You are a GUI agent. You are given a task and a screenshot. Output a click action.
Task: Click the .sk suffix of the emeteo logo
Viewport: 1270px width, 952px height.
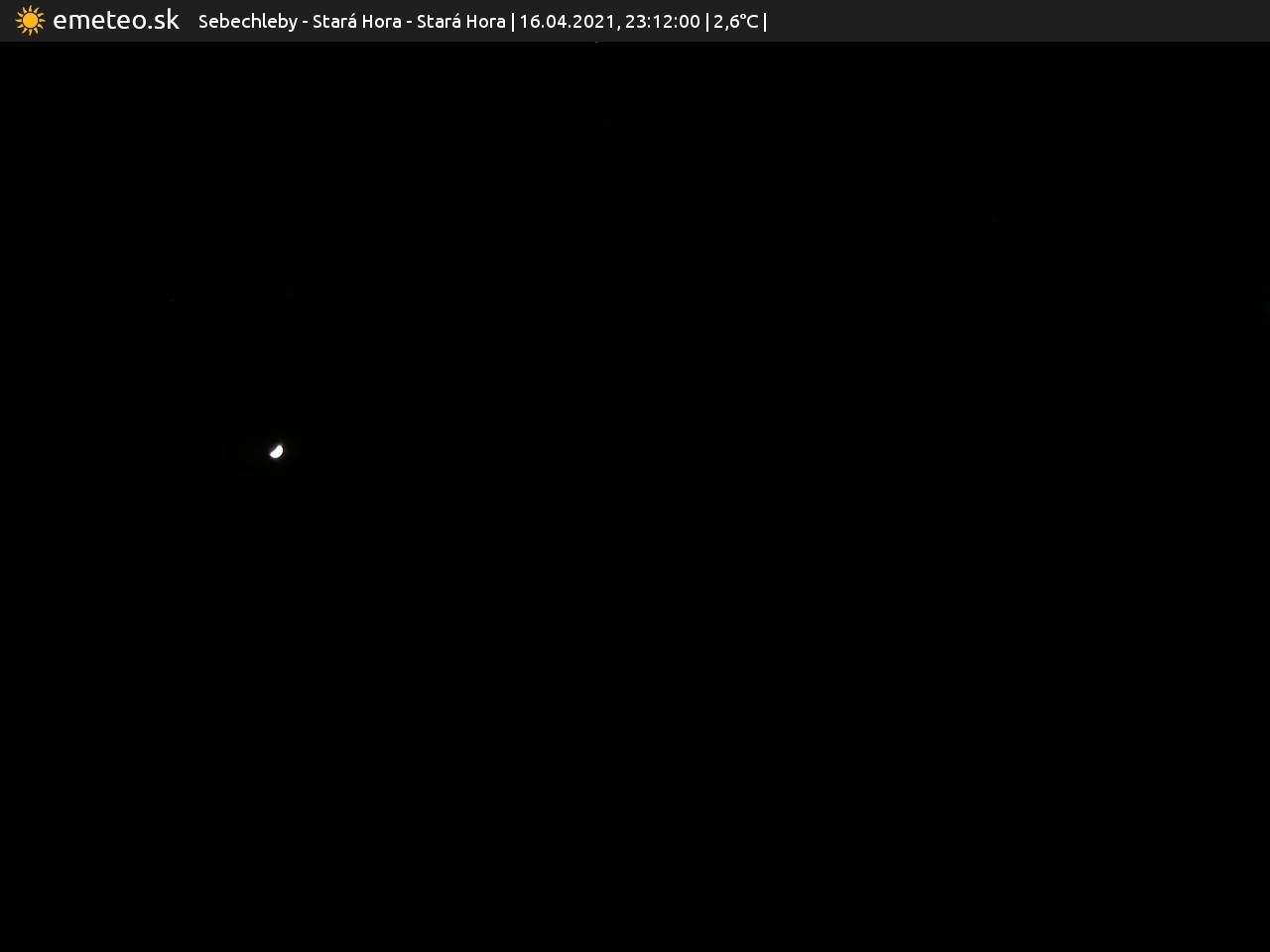tap(163, 21)
